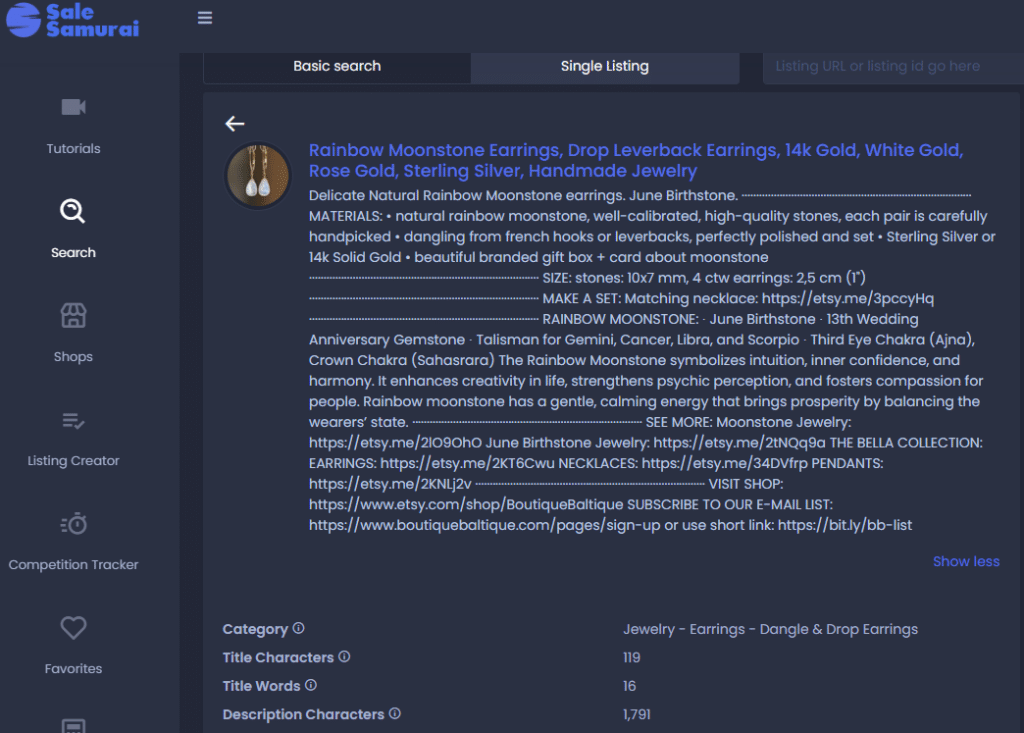Click the 'https://bit.ly/bb-list' short link text
The width and height of the screenshot is (1024, 733).
pos(844,525)
